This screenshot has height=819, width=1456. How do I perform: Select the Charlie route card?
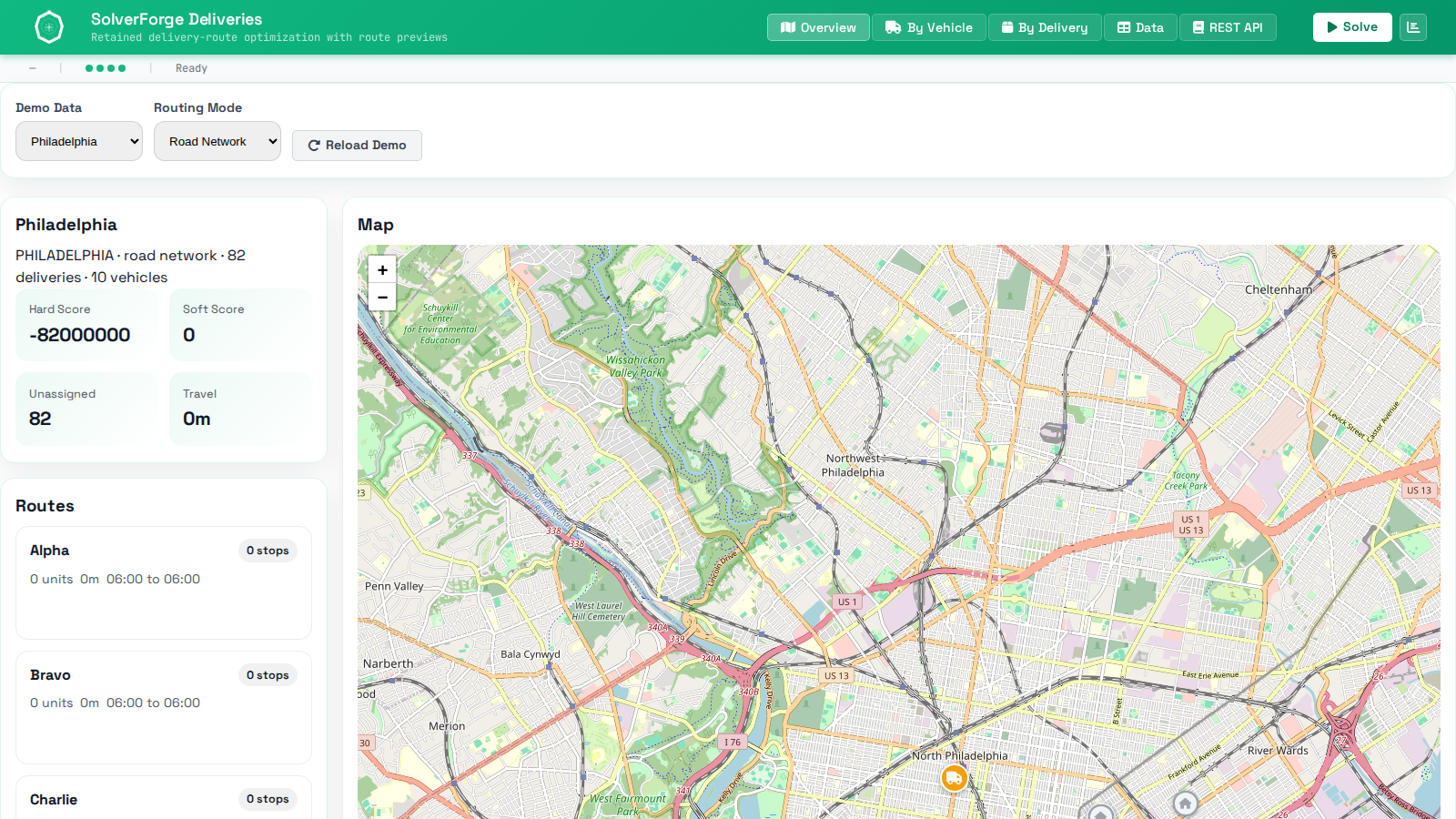164,797
